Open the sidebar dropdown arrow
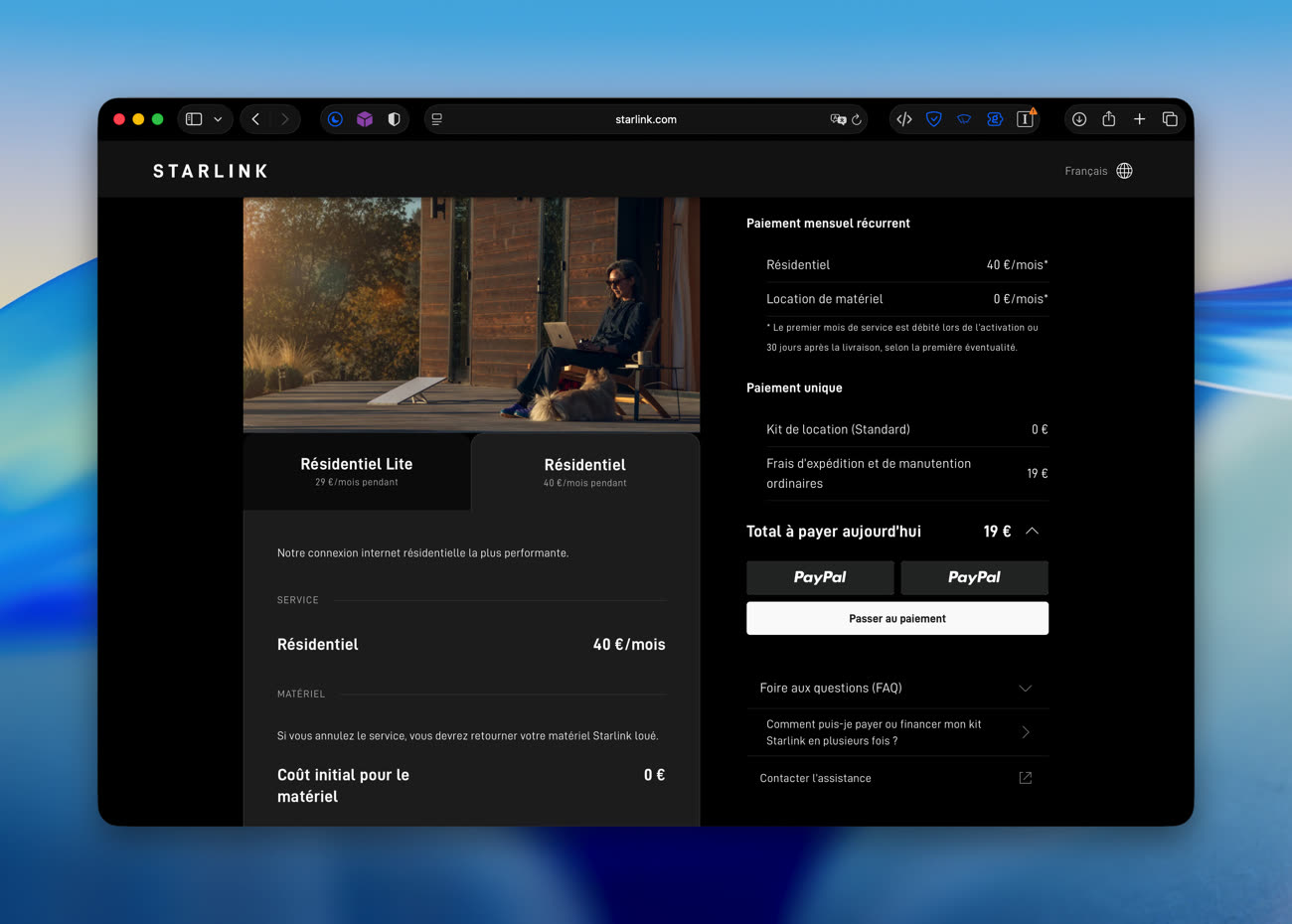This screenshot has height=924, width=1292. click(x=218, y=119)
